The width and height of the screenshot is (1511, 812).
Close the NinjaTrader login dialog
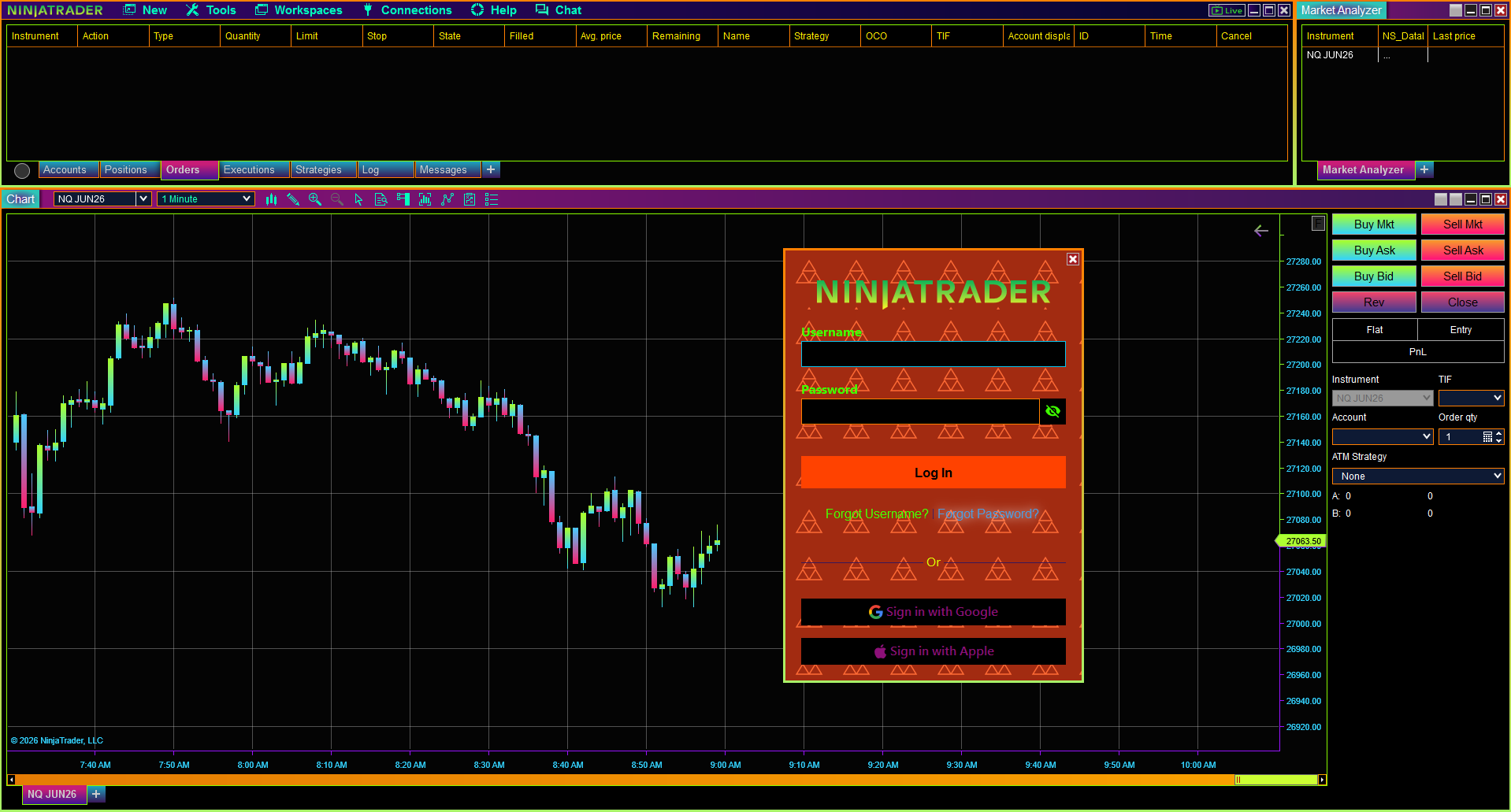1073,259
